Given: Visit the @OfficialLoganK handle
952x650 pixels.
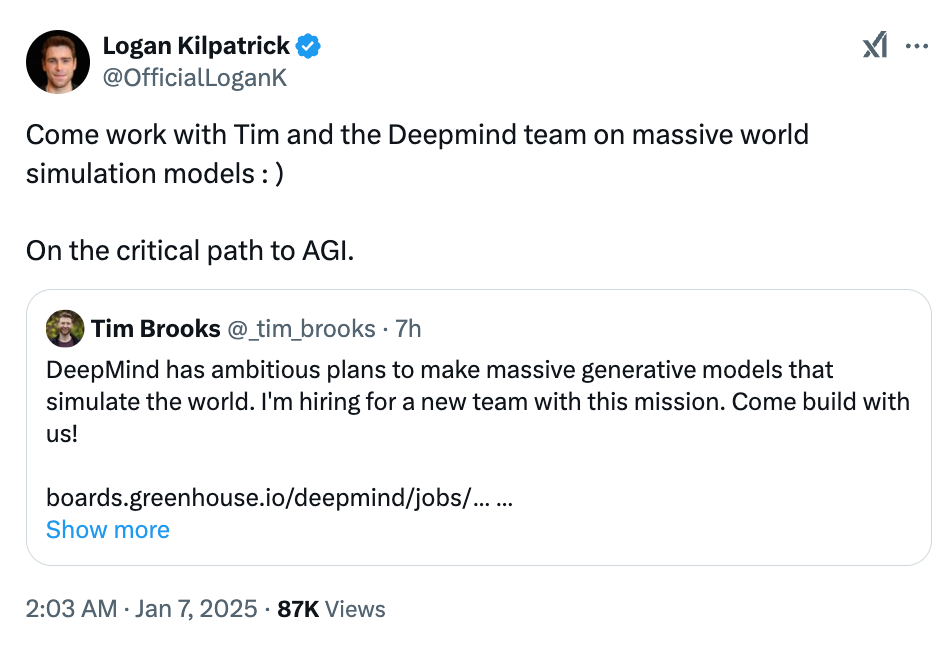Looking at the screenshot, I should point(194,78).
